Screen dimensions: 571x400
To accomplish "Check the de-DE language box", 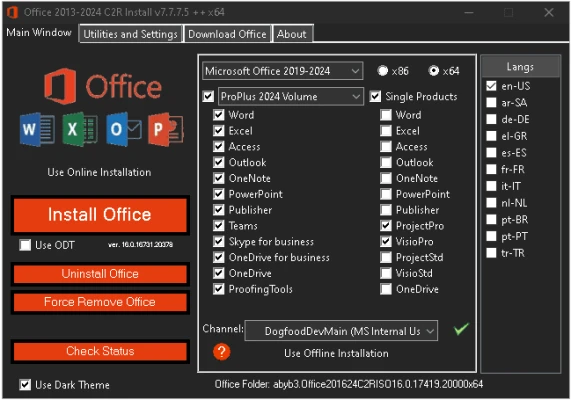I will (491, 119).
